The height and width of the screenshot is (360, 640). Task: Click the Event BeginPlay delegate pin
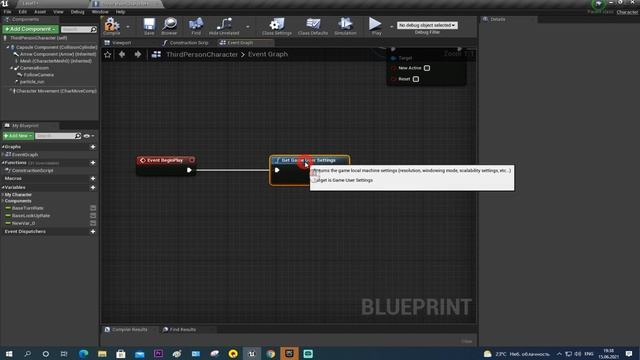pos(191,160)
